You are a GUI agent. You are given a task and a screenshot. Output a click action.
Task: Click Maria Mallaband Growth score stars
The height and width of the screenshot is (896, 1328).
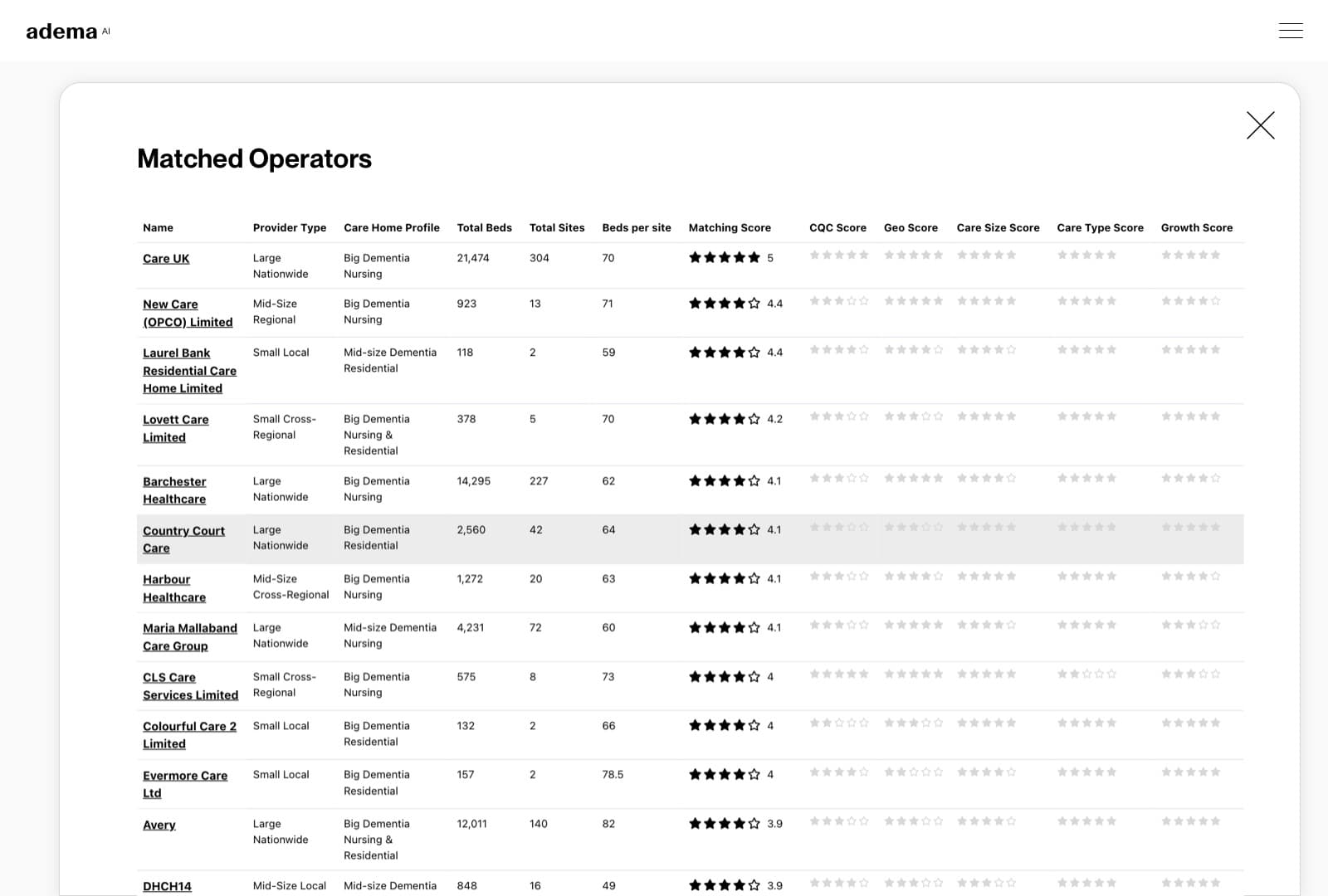pos(1191,625)
